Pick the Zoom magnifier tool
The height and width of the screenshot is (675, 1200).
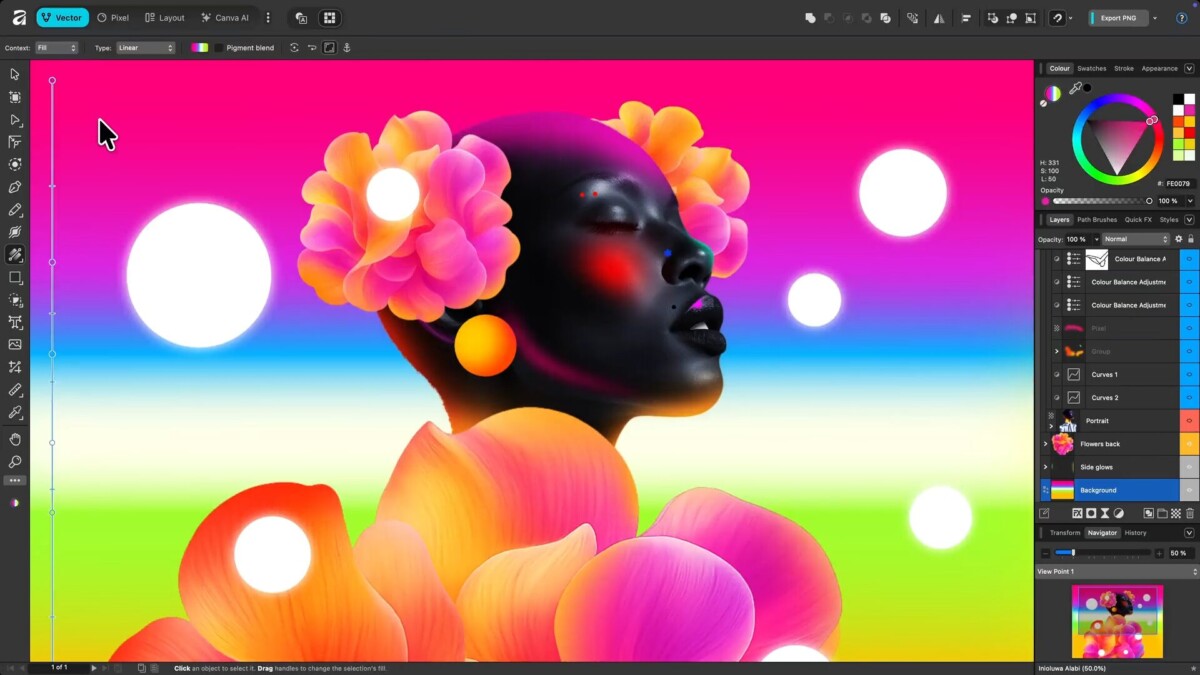click(15, 462)
